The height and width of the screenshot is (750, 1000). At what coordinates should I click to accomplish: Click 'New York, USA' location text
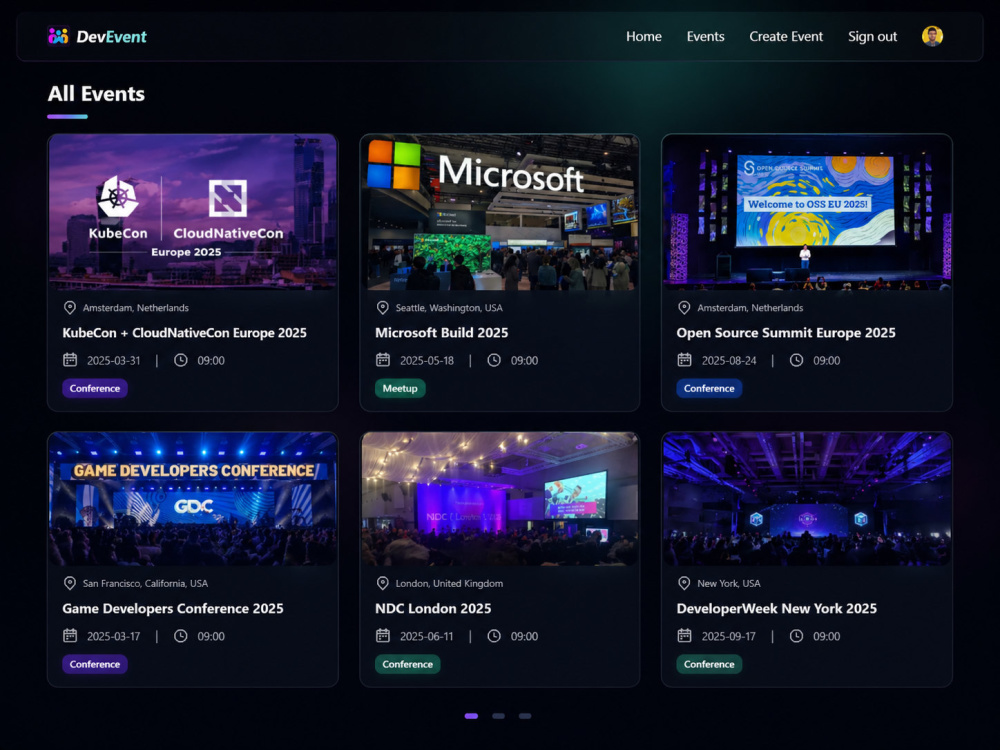(729, 583)
